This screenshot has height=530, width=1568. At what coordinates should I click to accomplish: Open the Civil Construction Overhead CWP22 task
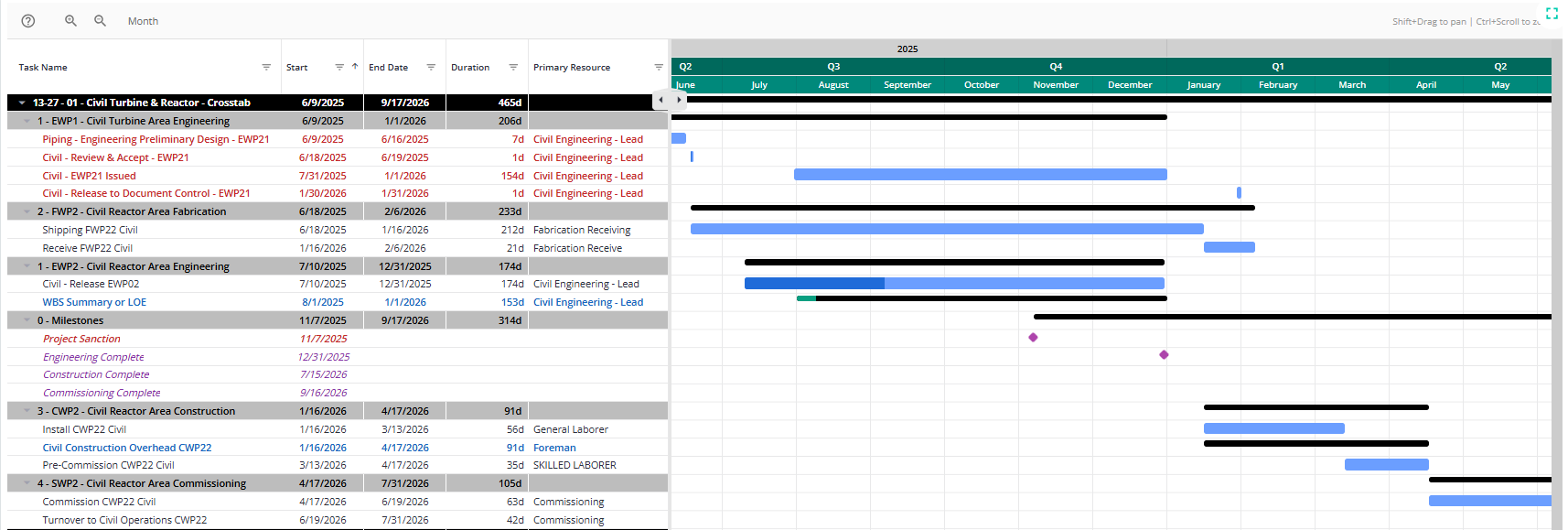pos(126,449)
